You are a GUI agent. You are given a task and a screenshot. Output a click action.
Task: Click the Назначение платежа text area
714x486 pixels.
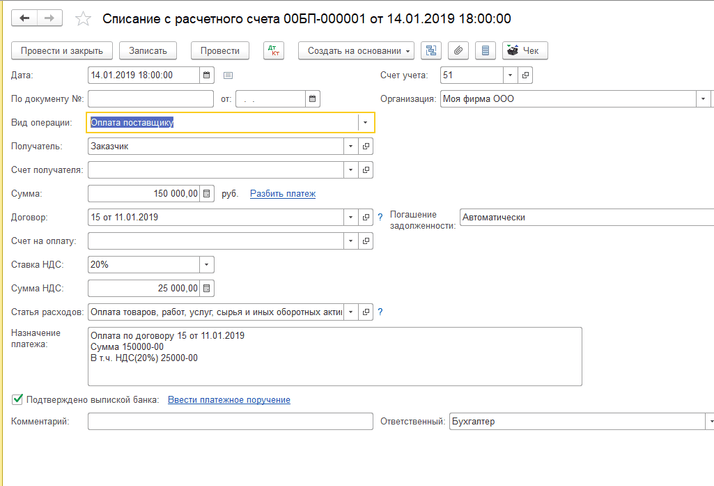click(334, 356)
